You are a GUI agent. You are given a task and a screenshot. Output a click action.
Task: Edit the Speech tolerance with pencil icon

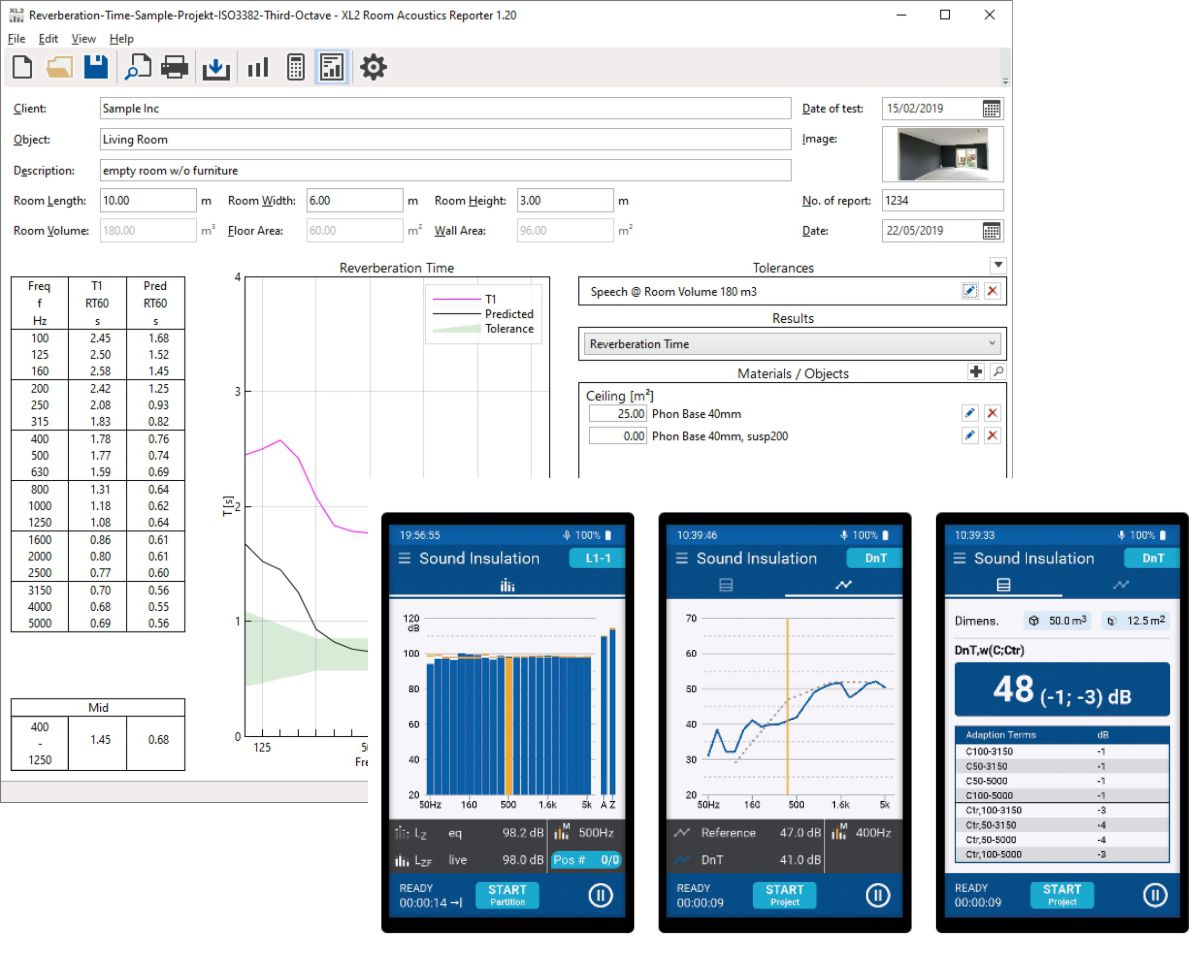pyautogui.click(x=970, y=291)
